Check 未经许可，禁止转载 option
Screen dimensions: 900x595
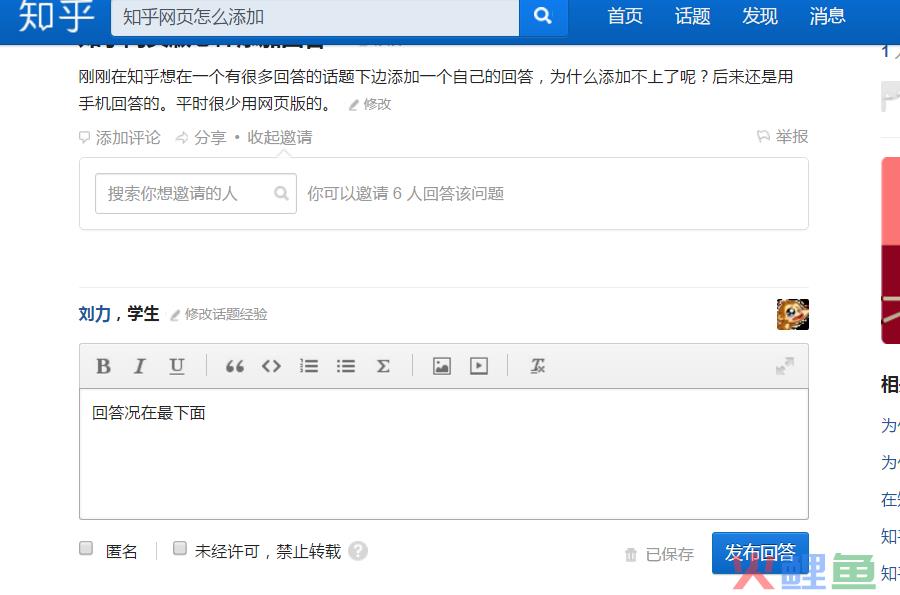[180, 548]
